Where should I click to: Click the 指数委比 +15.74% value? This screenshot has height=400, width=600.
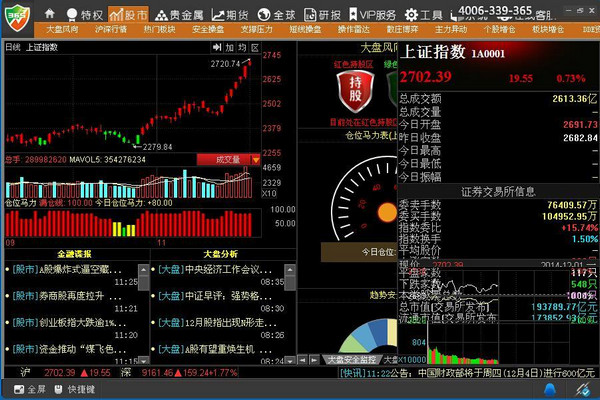point(579,228)
